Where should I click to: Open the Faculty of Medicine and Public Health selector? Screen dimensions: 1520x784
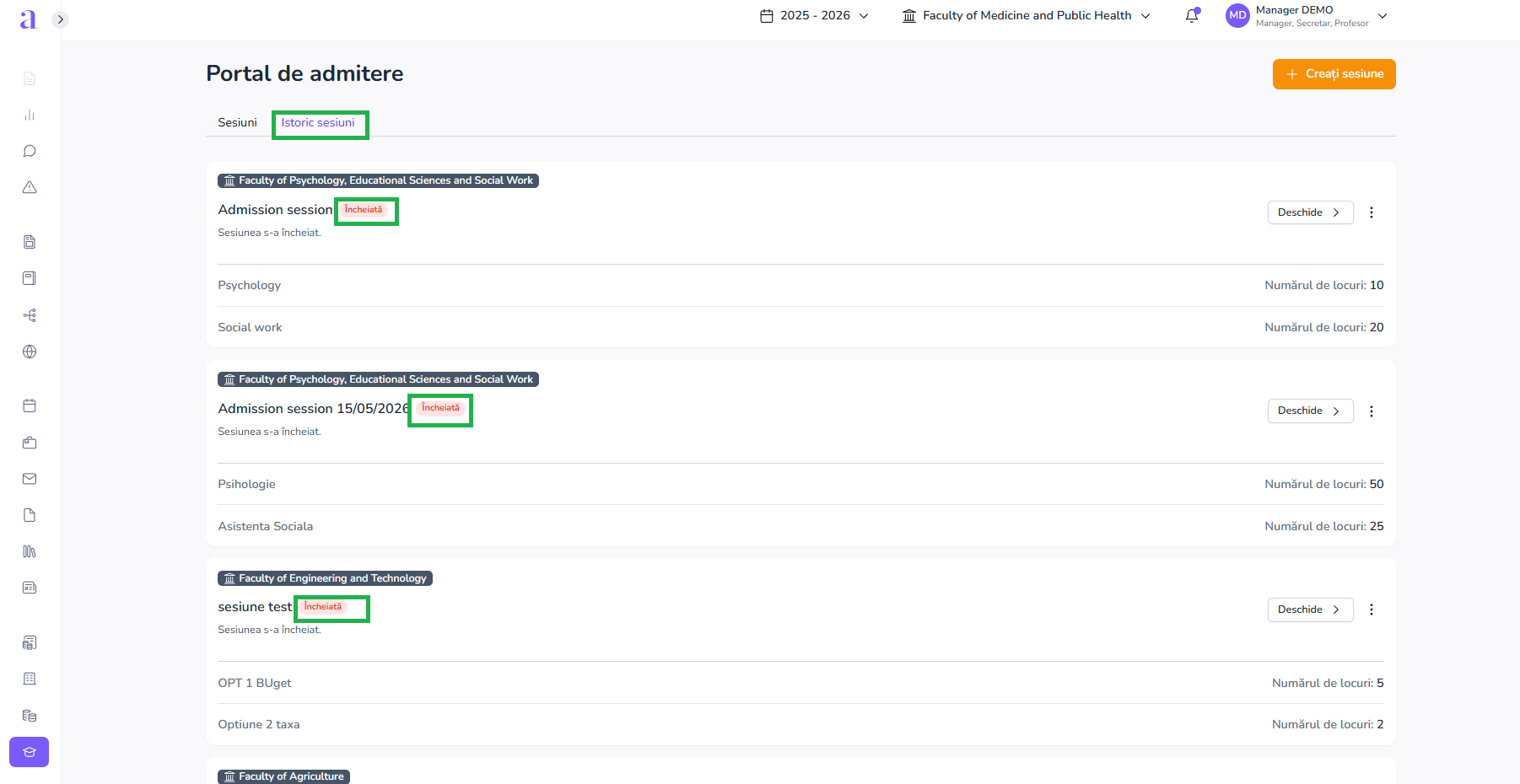pyautogui.click(x=1027, y=16)
